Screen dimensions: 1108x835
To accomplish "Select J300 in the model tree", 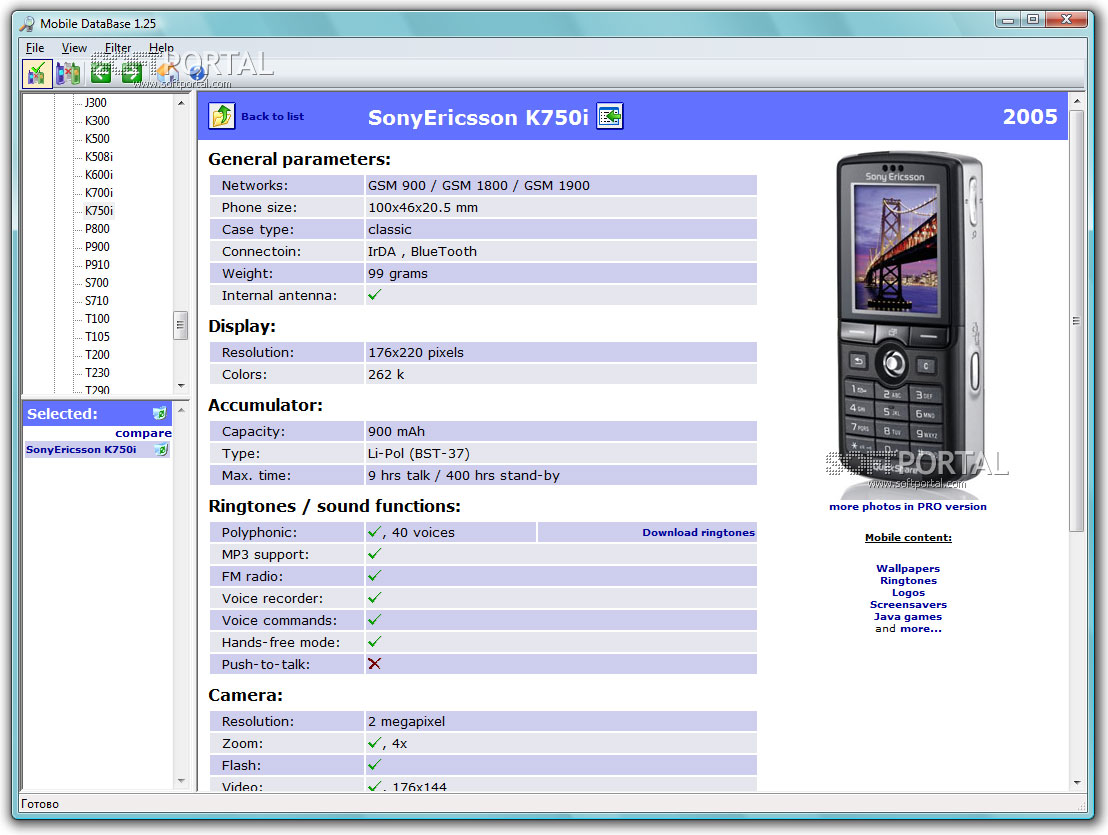I will [96, 102].
